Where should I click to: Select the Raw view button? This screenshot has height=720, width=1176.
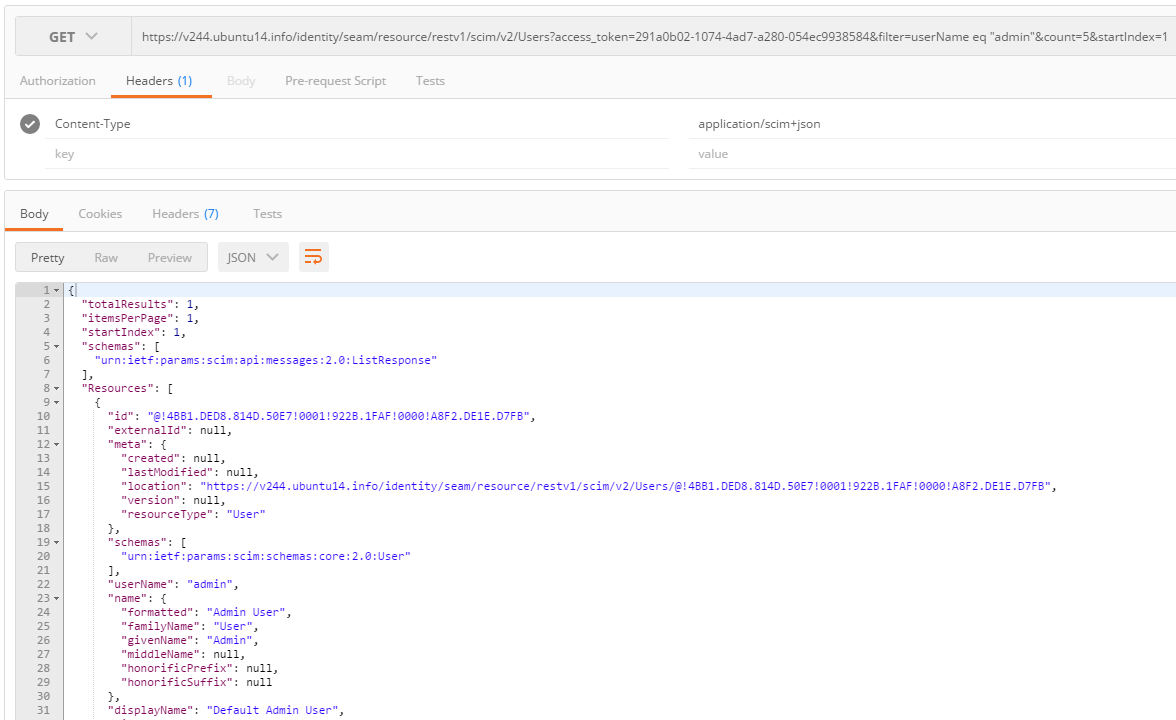click(x=106, y=257)
